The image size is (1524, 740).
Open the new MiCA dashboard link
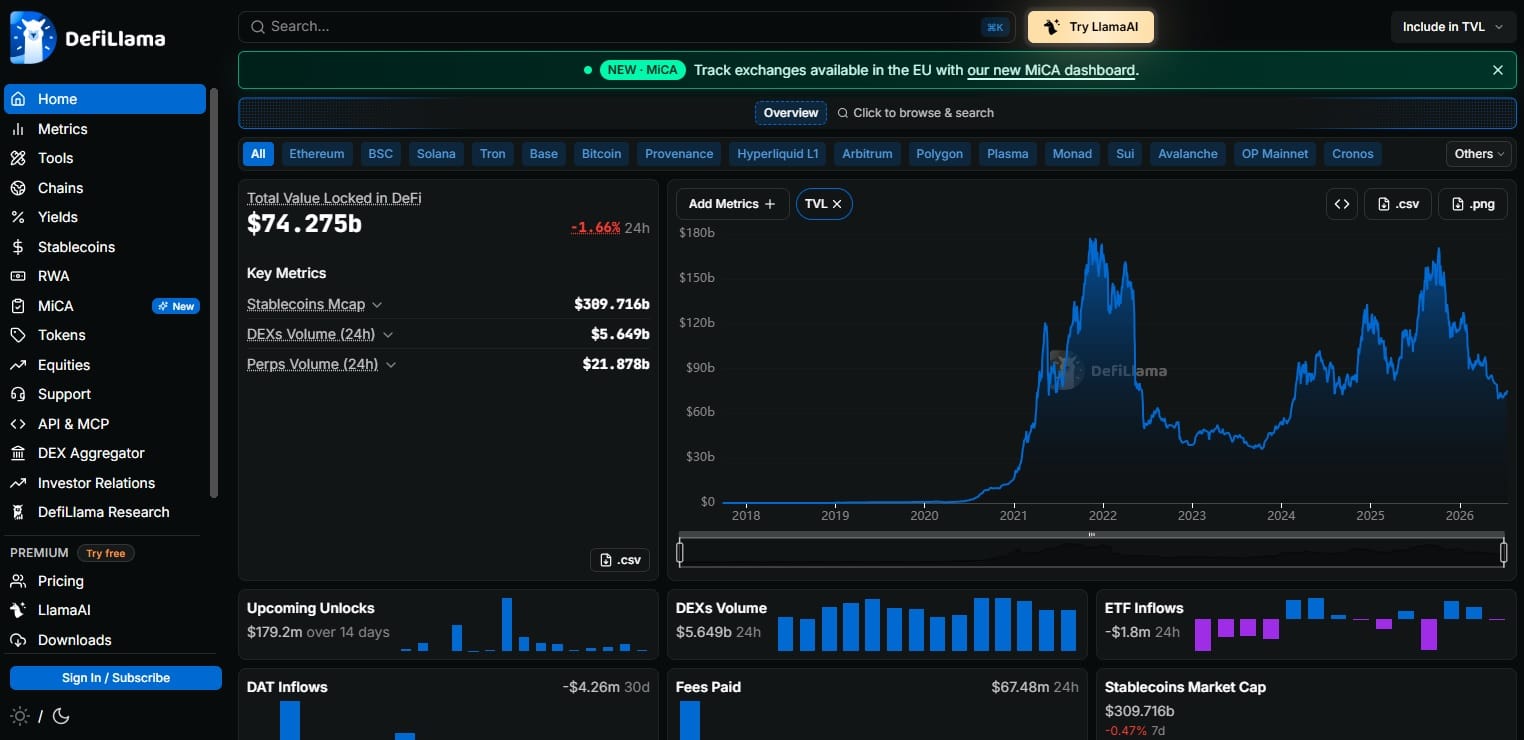1051,70
